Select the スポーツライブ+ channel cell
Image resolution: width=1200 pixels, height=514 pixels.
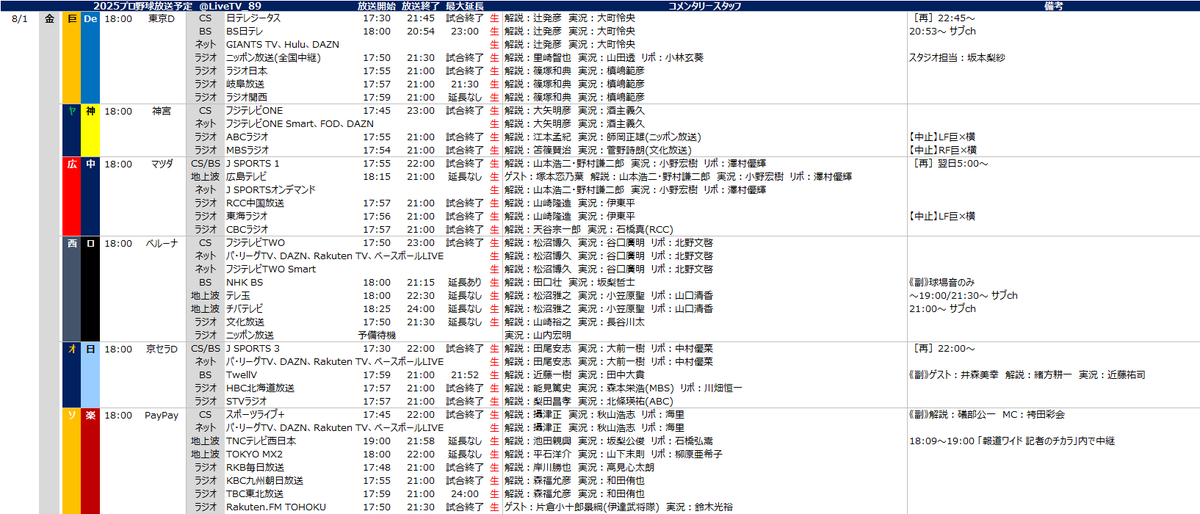256,414
